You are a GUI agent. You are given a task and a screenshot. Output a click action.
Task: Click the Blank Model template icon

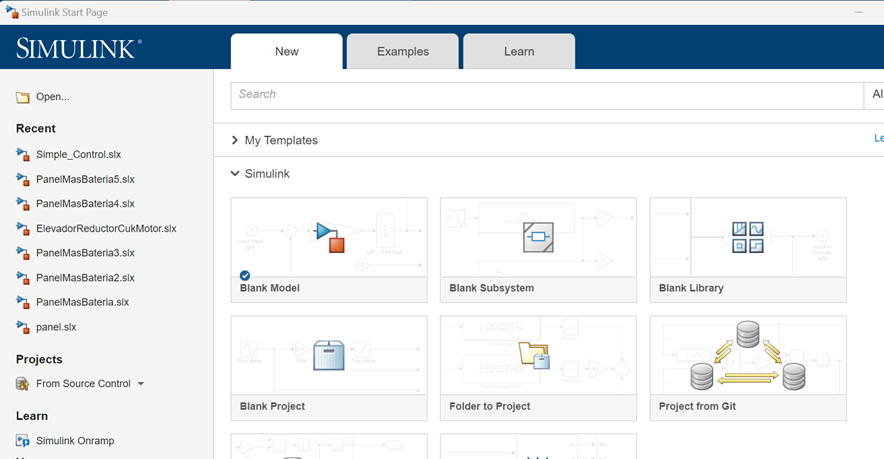point(329,236)
